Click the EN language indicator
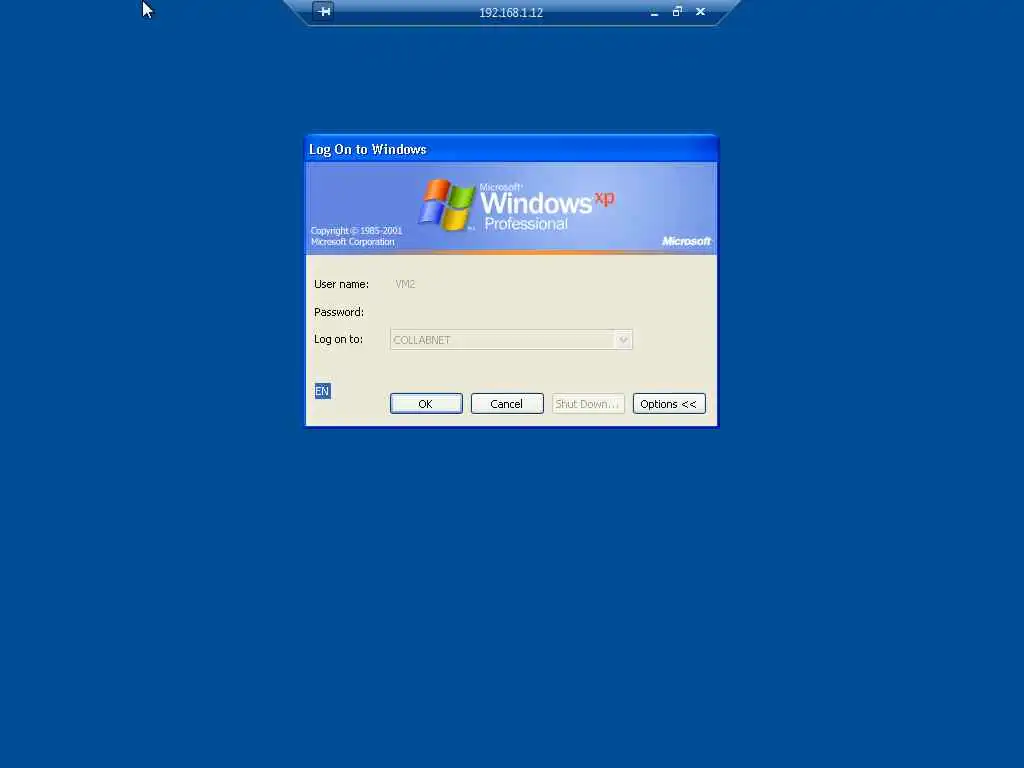 [x=323, y=391]
